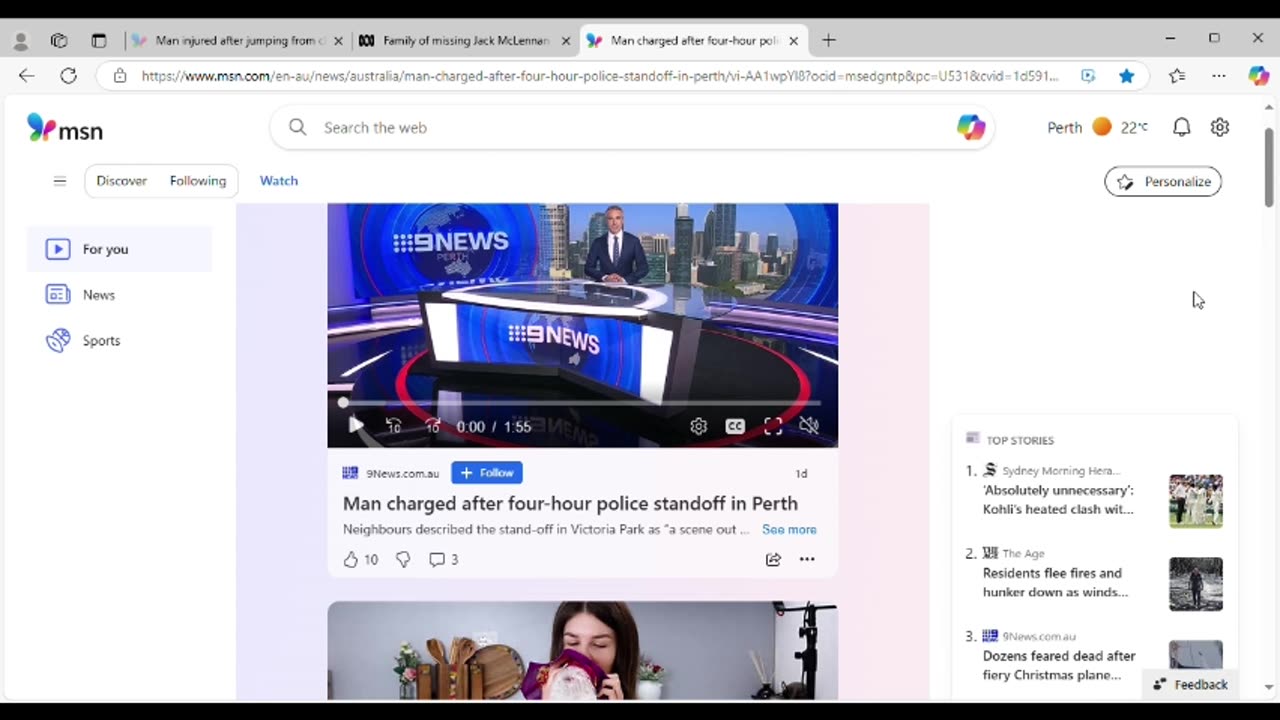
Task: Open a new browser tab
Action: point(828,41)
